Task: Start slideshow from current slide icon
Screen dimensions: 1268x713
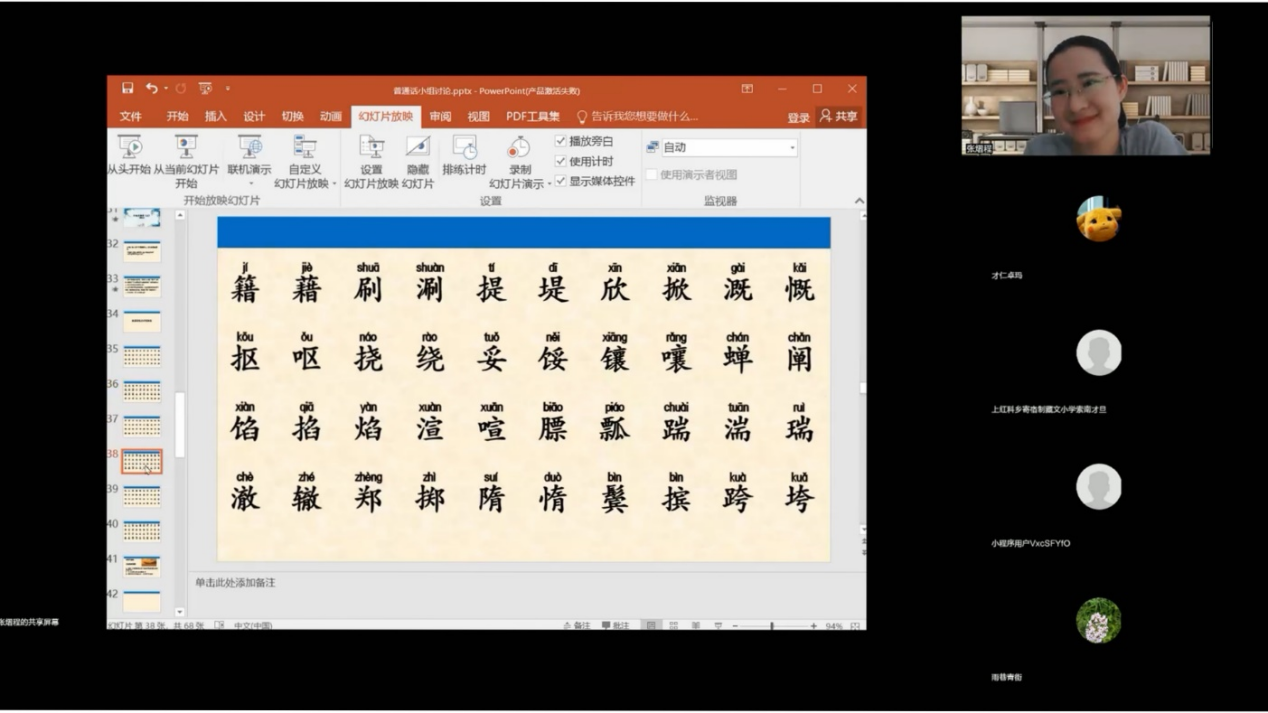Action: click(186, 148)
